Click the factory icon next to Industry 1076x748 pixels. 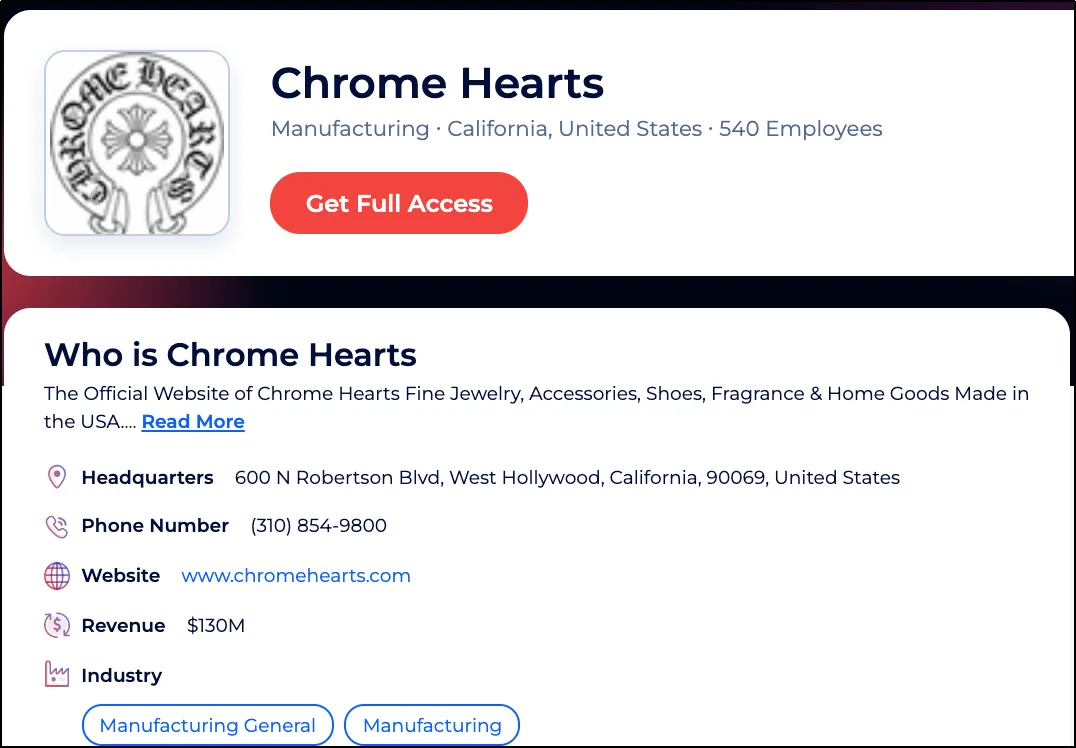tap(57, 674)
